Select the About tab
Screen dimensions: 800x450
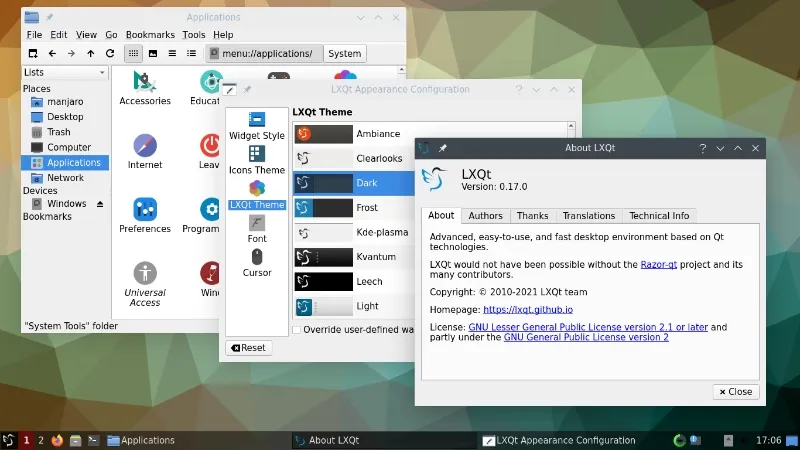coord(441,215)
